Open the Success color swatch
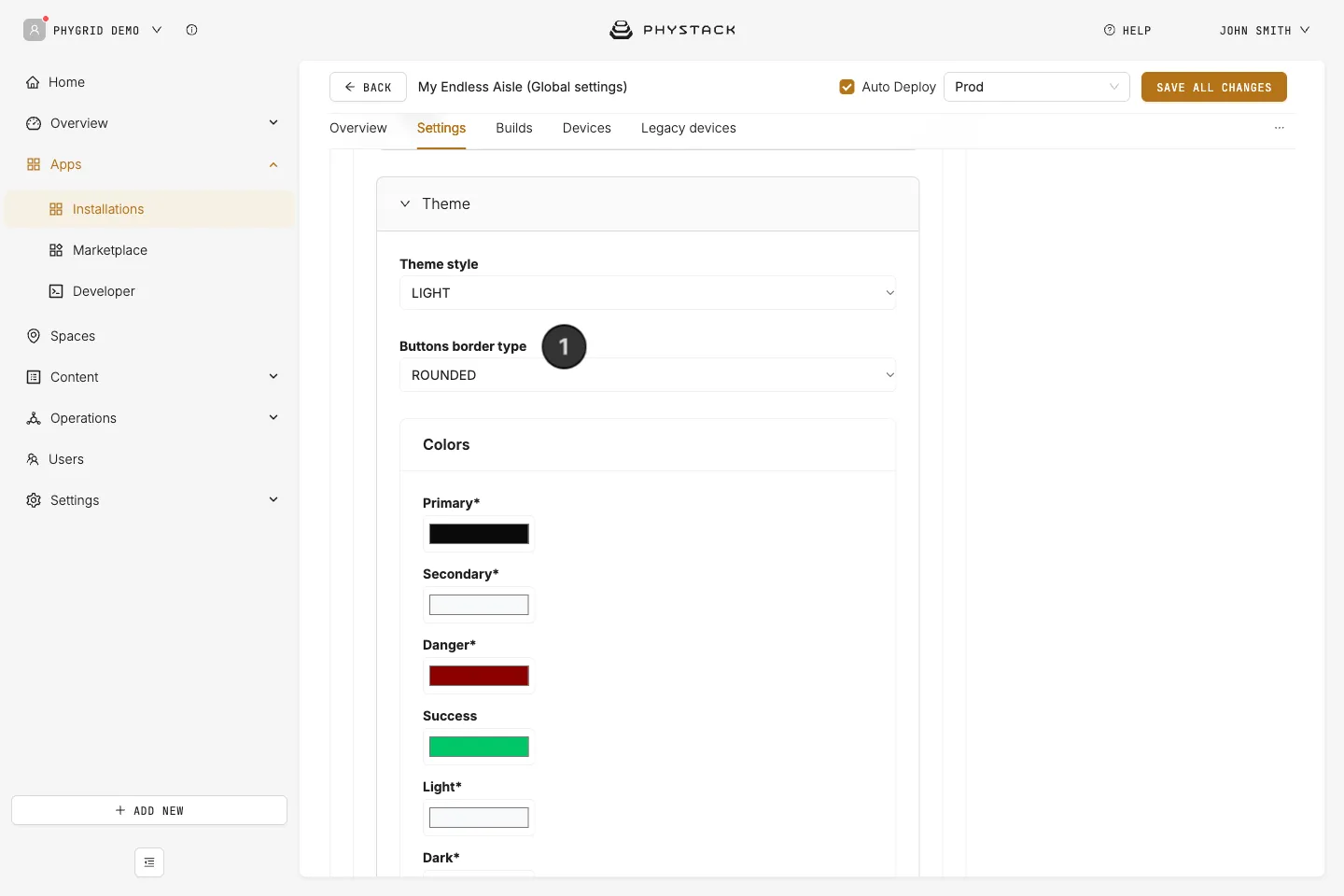This screenshot has width=1344, height=896. tap(479, 747)
